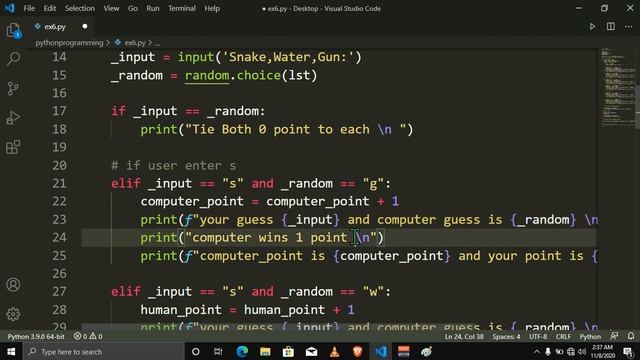The image size is (640, 360).
Task: Open the Run menu
Action: click(x=153, y=8)
